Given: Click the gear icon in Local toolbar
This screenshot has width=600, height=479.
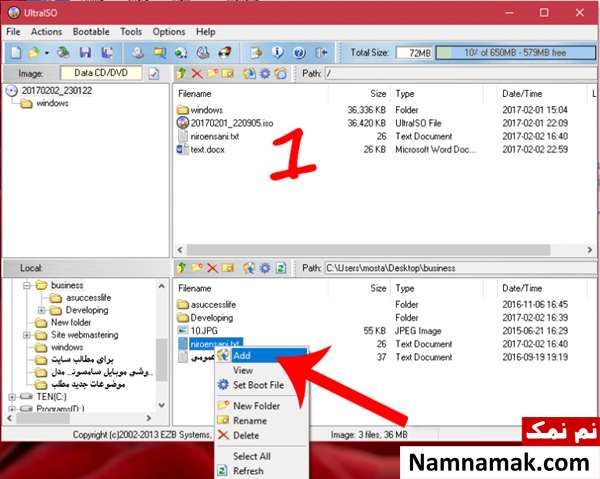Looking at the screenshot, I should [265, 268].
